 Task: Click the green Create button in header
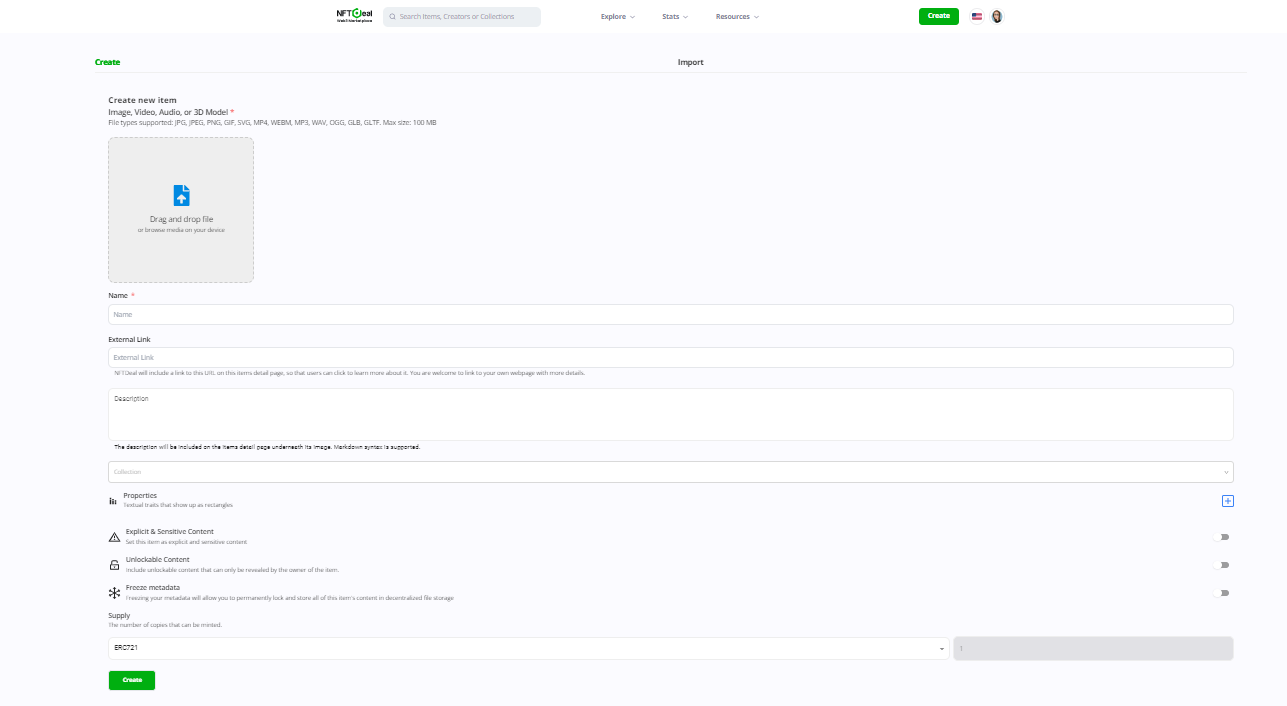938,16
